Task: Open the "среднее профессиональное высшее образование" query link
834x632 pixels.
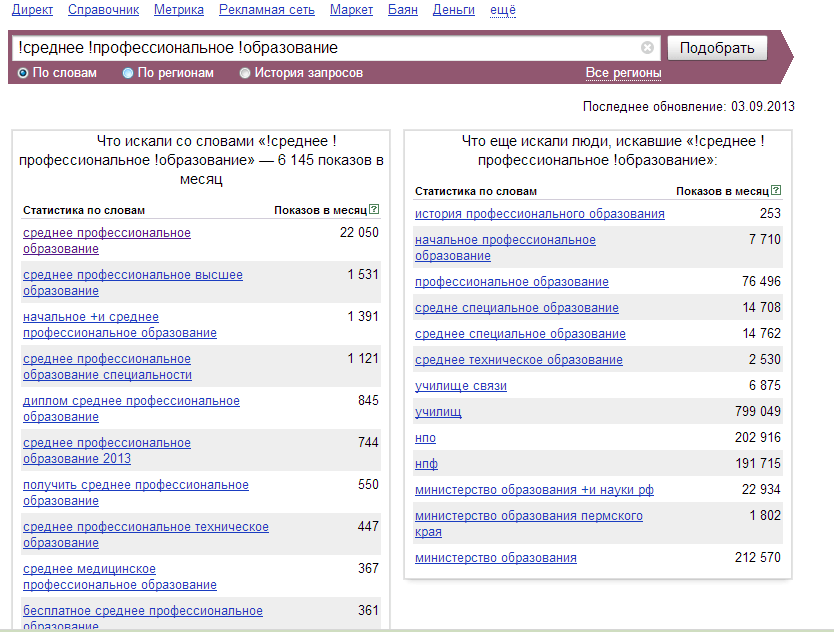Action: click(x=132, y=275)
